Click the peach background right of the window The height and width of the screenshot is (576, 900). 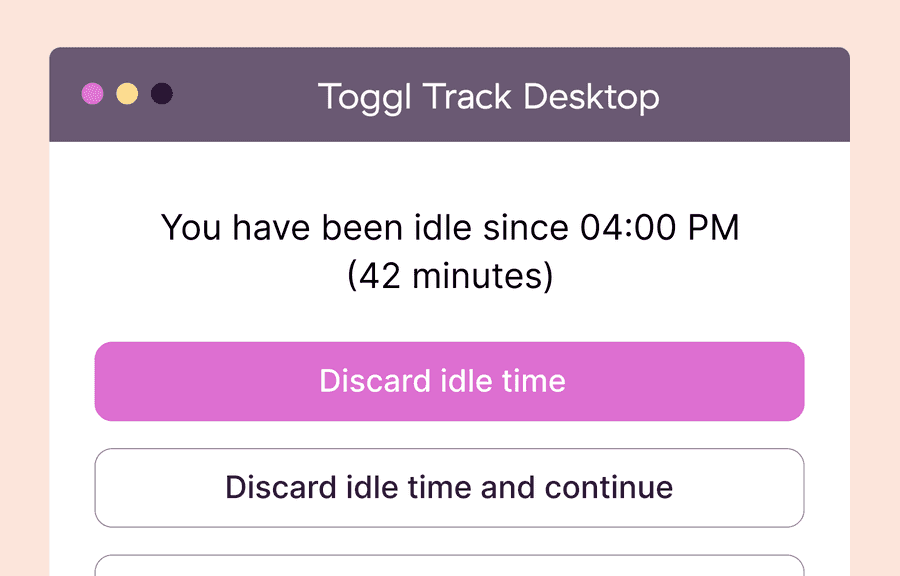coord(875,300)
